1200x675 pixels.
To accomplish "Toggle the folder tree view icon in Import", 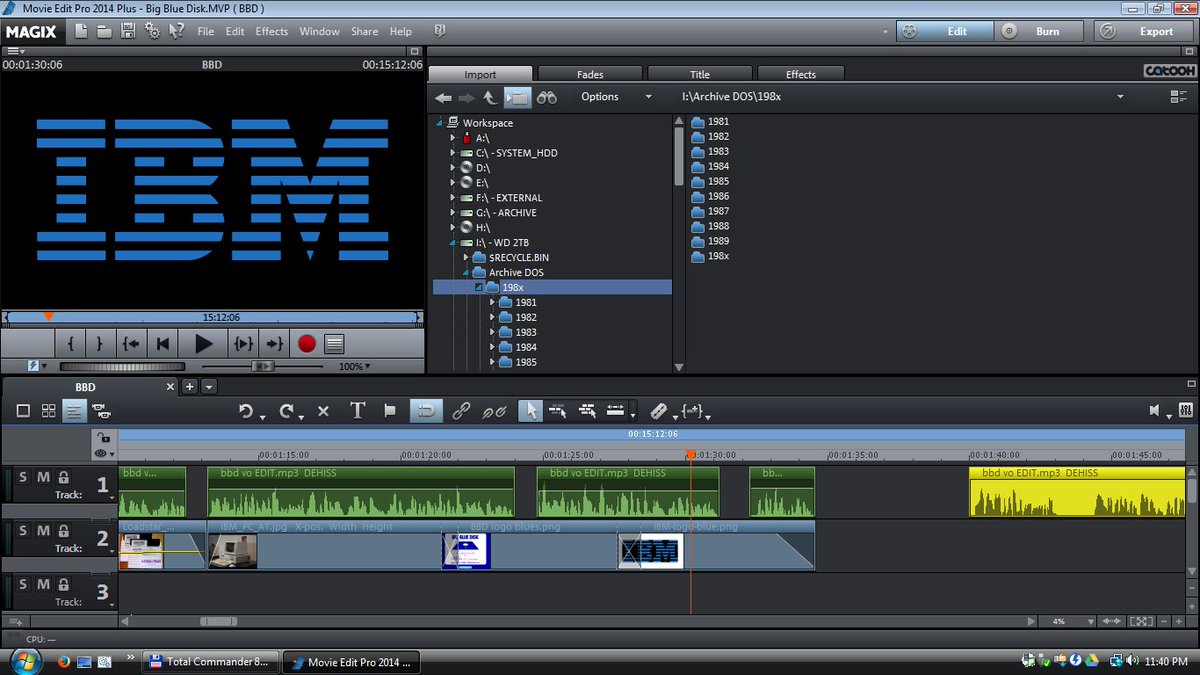I will 516,97.
